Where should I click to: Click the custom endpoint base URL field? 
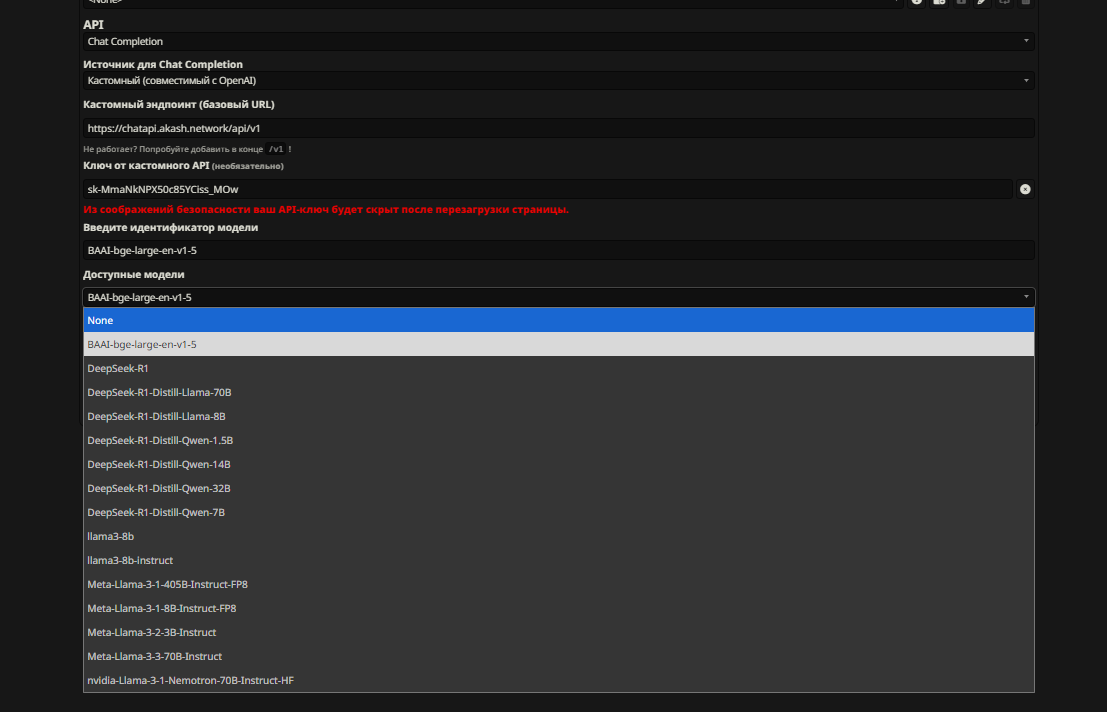tap(558, 128)
